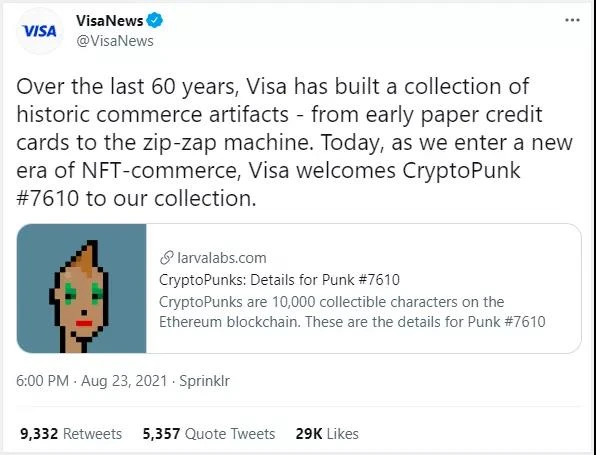The image size is (596, 455).
Task: Open the @VisaNews handle link
Action: point(115,41)
